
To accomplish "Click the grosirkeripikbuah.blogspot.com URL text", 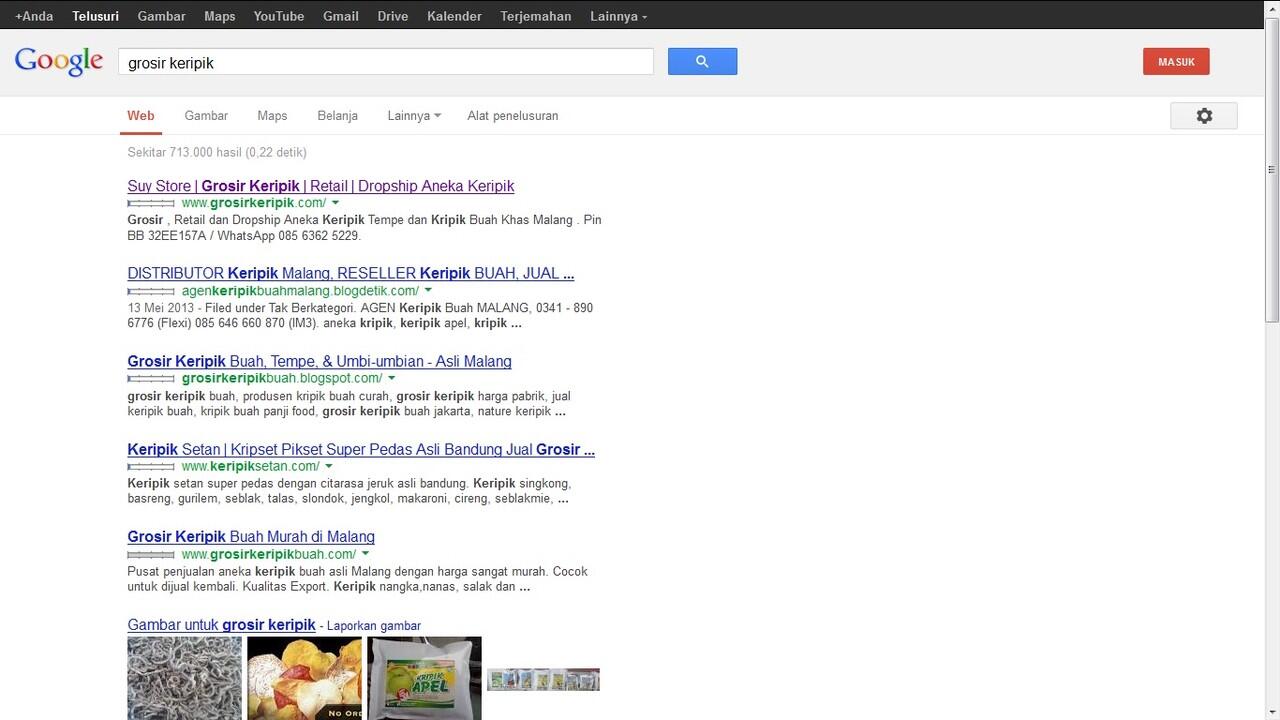I will click(282, 378).
